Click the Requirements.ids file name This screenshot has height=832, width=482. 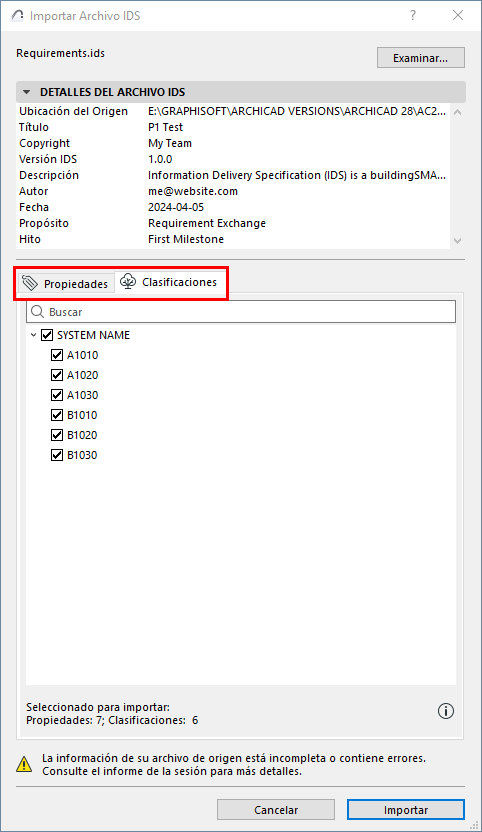click(x=61, y=53)
